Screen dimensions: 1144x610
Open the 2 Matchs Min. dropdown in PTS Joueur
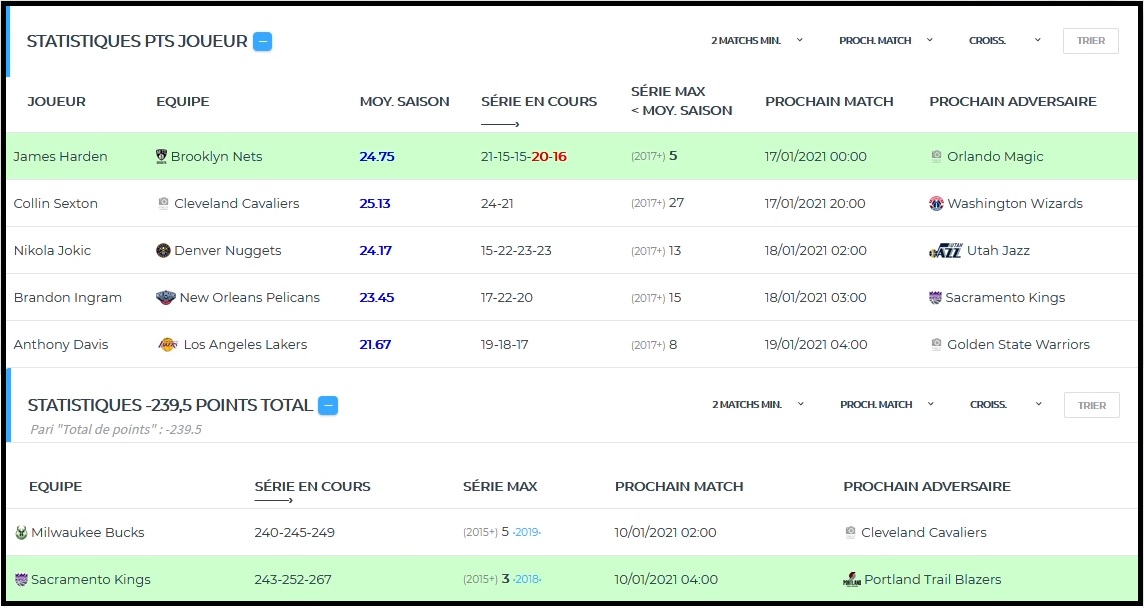click(x=757, y=41)
